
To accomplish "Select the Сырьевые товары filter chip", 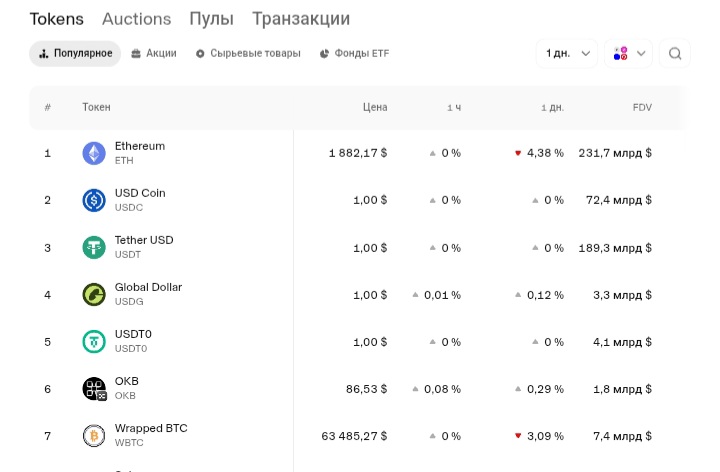I will (248, 54).
